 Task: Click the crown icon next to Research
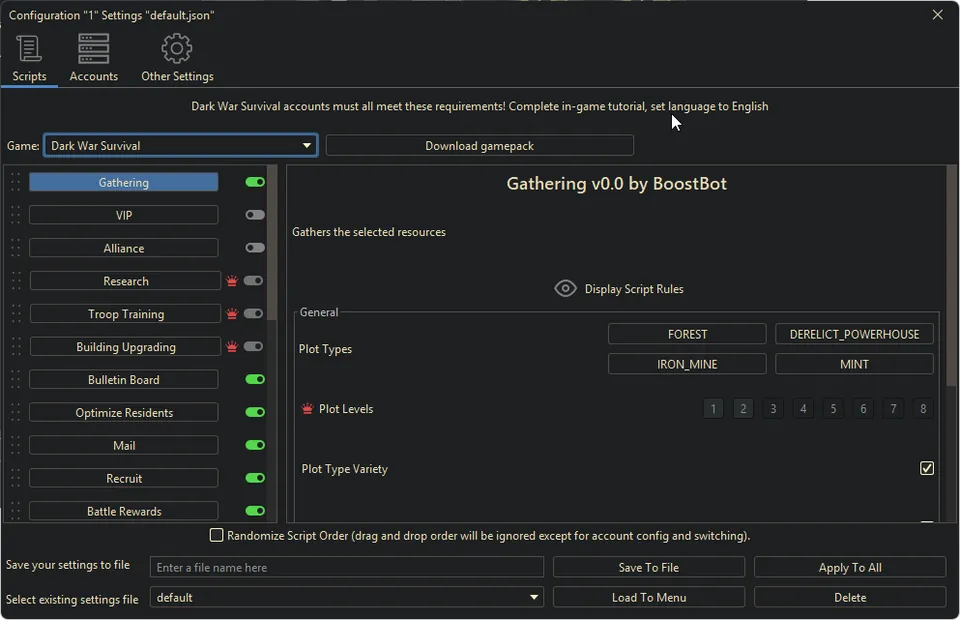[232, 281]
